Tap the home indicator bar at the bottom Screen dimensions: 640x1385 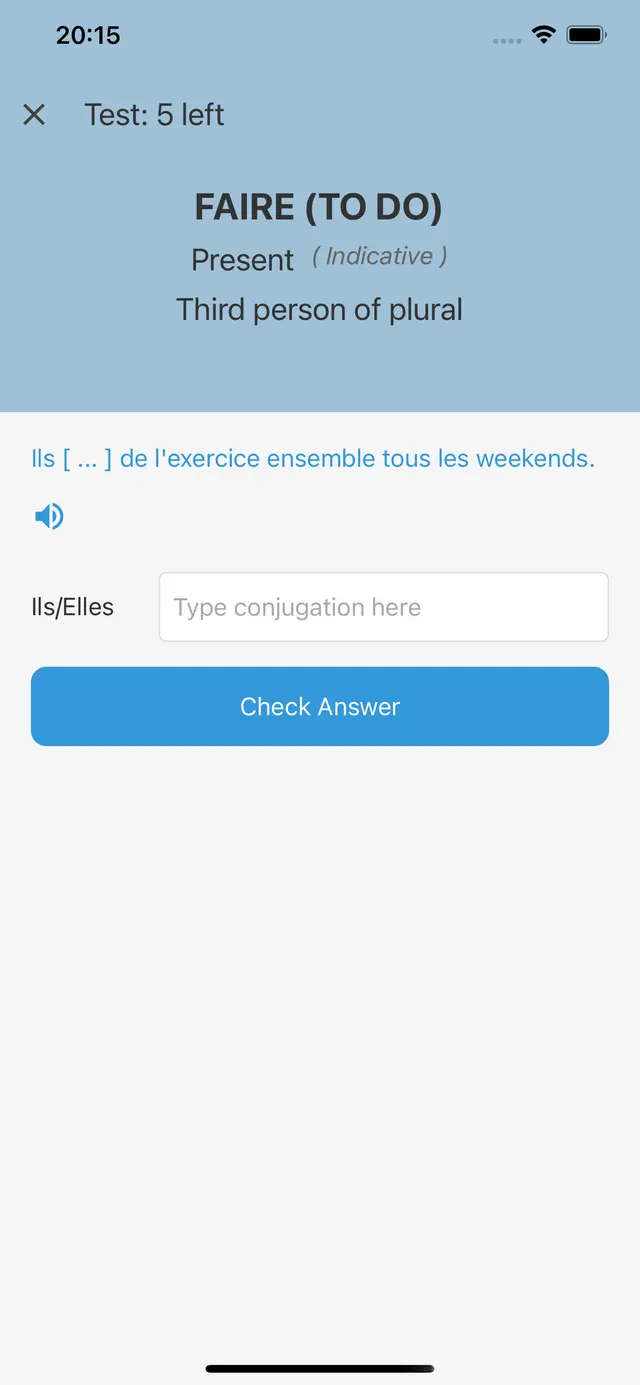[320, 1368]
